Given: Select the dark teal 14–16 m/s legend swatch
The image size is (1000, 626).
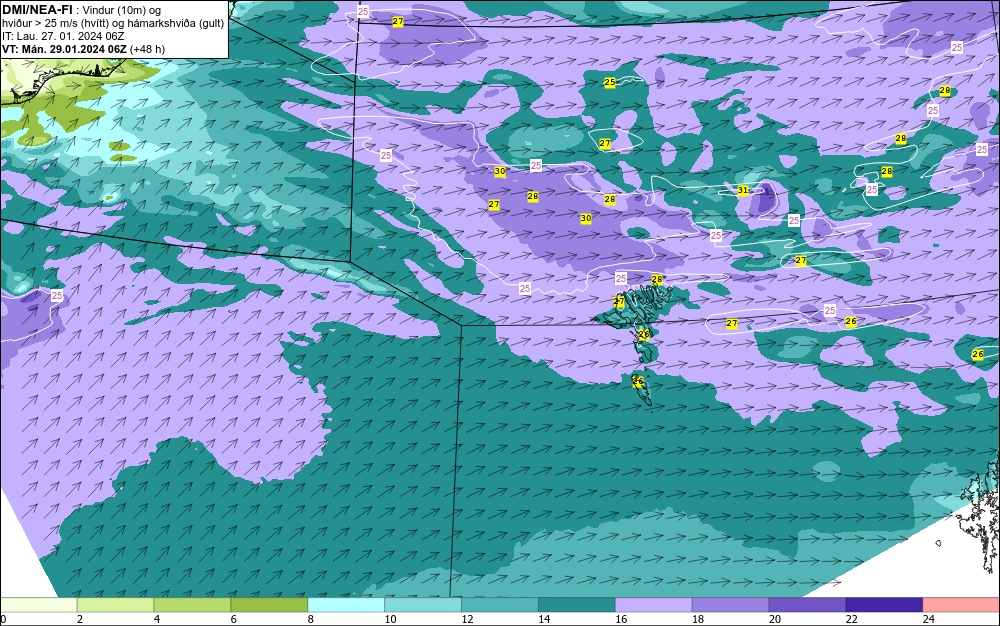Looking at the screenshot, I should (x=577, y=605).
